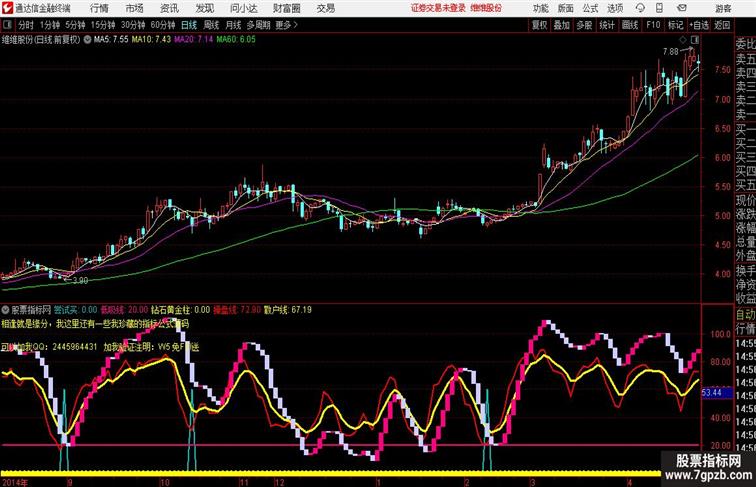Click the 钻石黄金柱: 0.00 indicator value
This screenshot has width=756, height=487.
[181, 310]
